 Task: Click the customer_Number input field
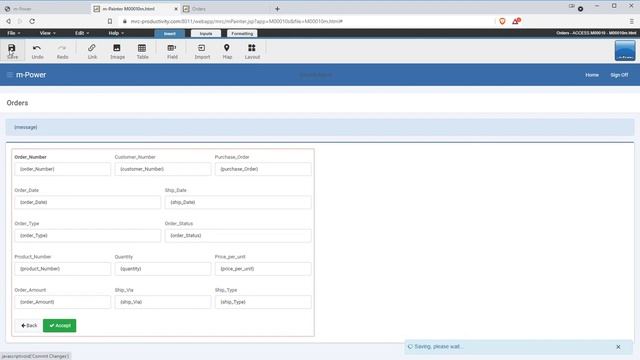[163, 169]
